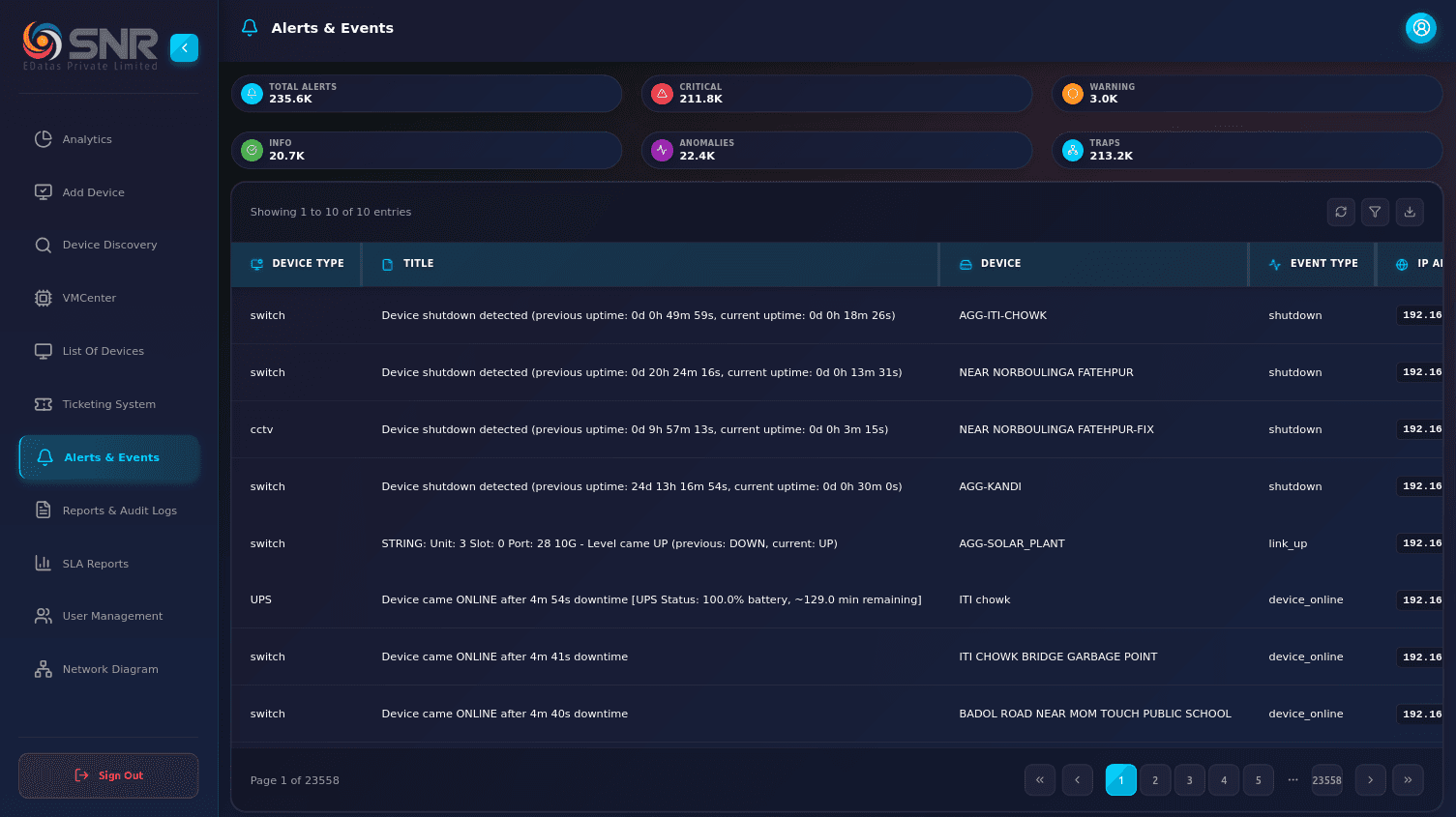Open the filter funnel icon
The height and width of the screenshot is (817, 1456).
point(1375,212)
